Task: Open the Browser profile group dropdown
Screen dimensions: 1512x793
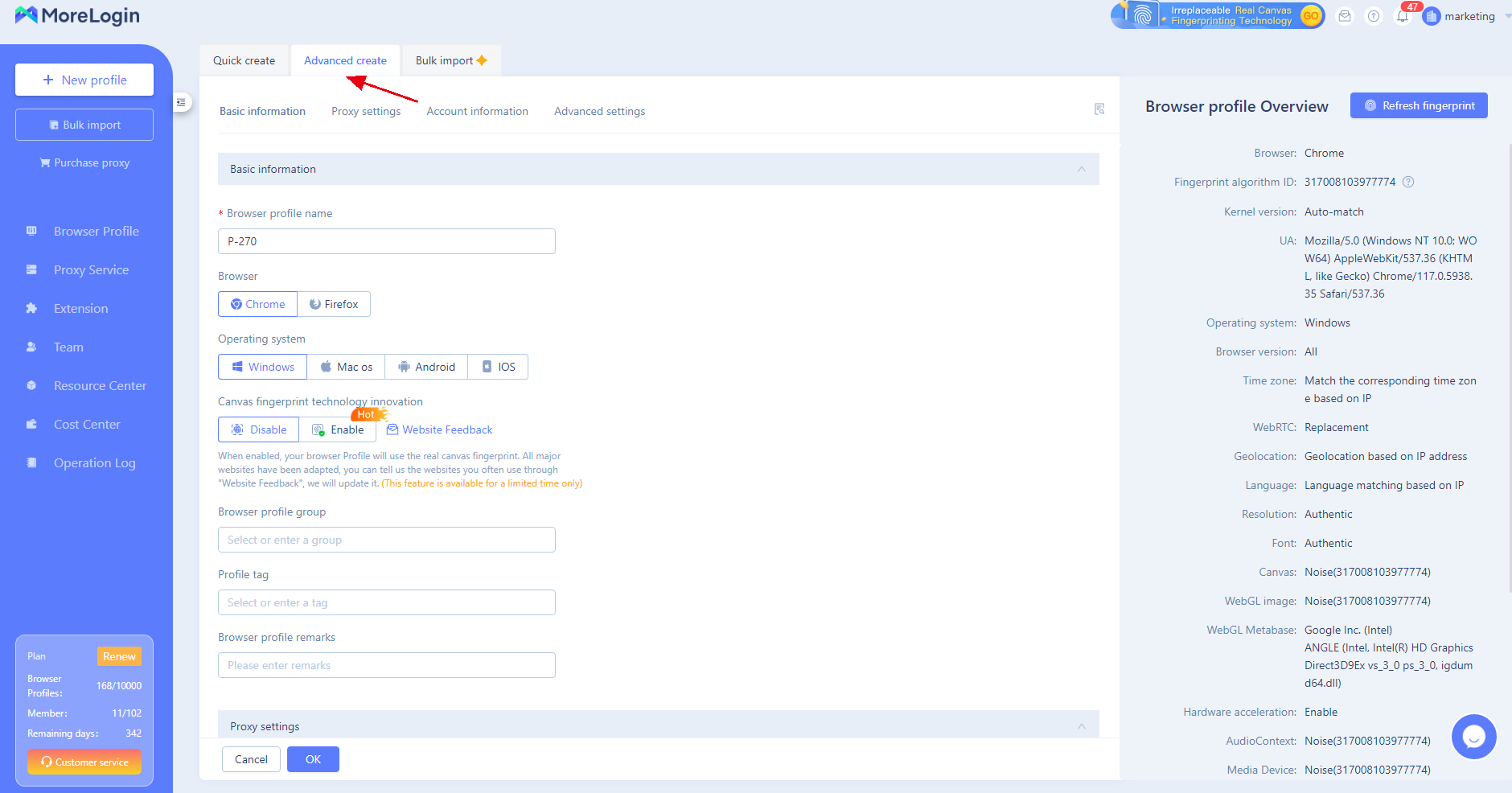Action: coord(386,540)
